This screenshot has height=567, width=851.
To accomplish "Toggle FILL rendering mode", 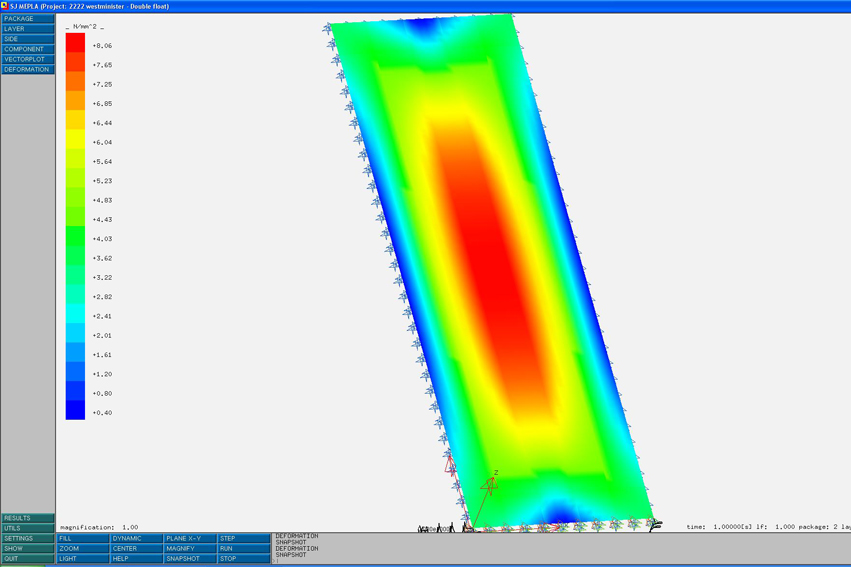I will coord(82,538).
